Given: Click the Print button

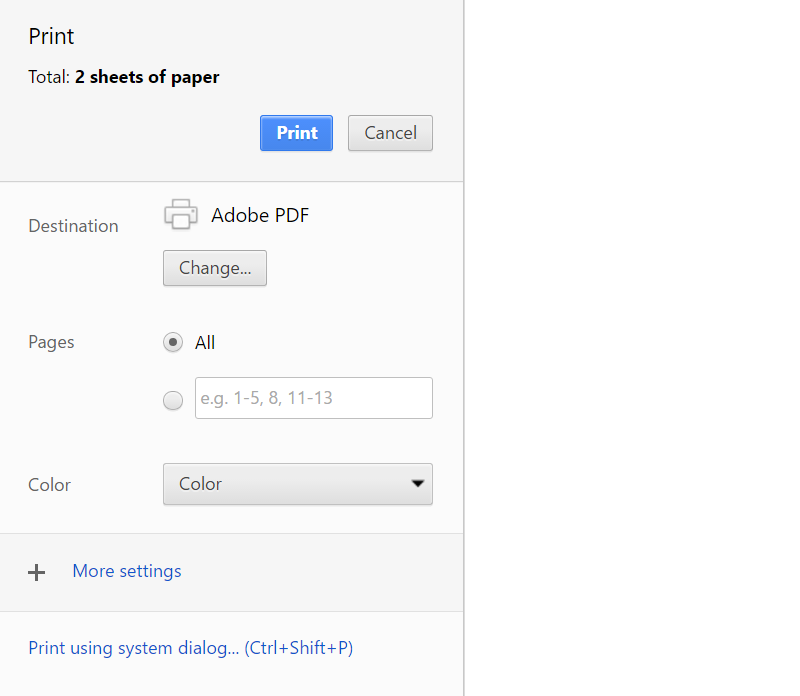Looking at the screenshot, I should [x=296, y=132].
